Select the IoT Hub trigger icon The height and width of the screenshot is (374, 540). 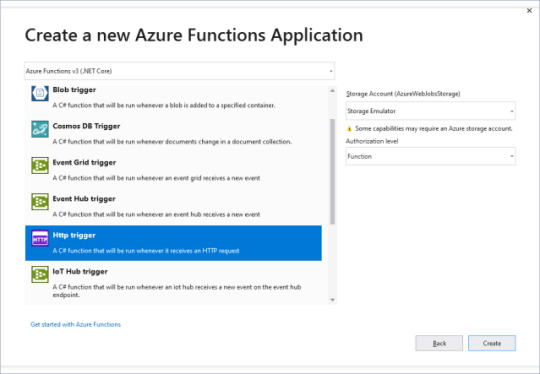point(40,274)
